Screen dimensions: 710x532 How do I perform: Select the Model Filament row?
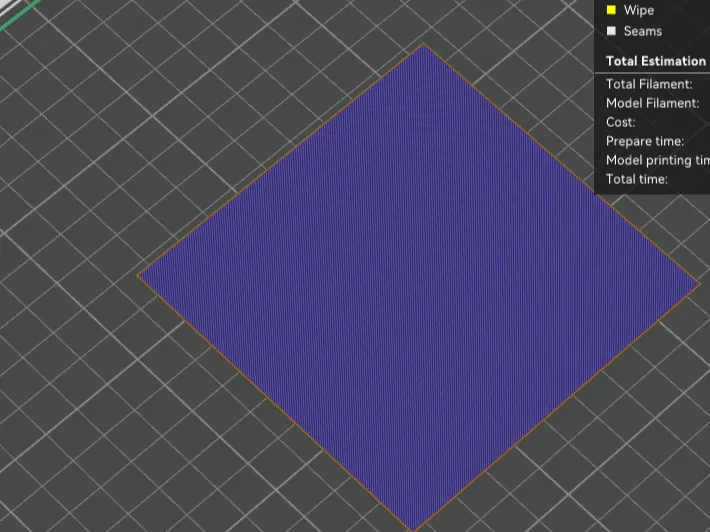[652, 103]
